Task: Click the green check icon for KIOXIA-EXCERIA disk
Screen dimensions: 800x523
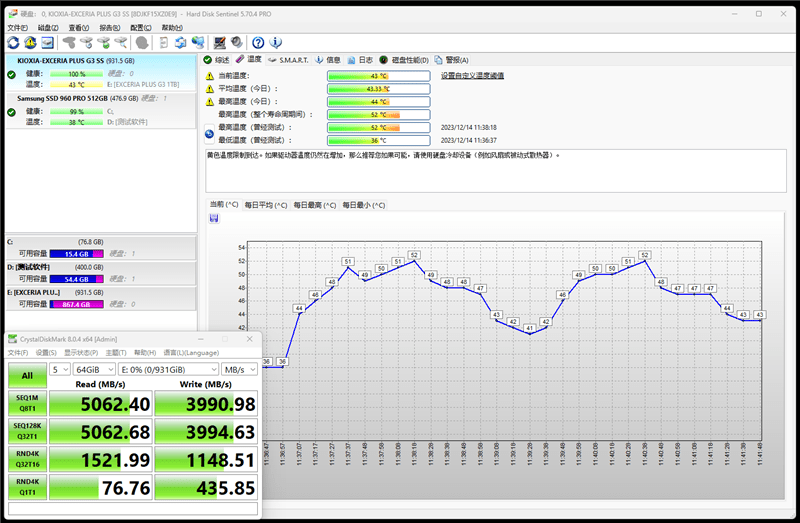Action: (11, 73)
